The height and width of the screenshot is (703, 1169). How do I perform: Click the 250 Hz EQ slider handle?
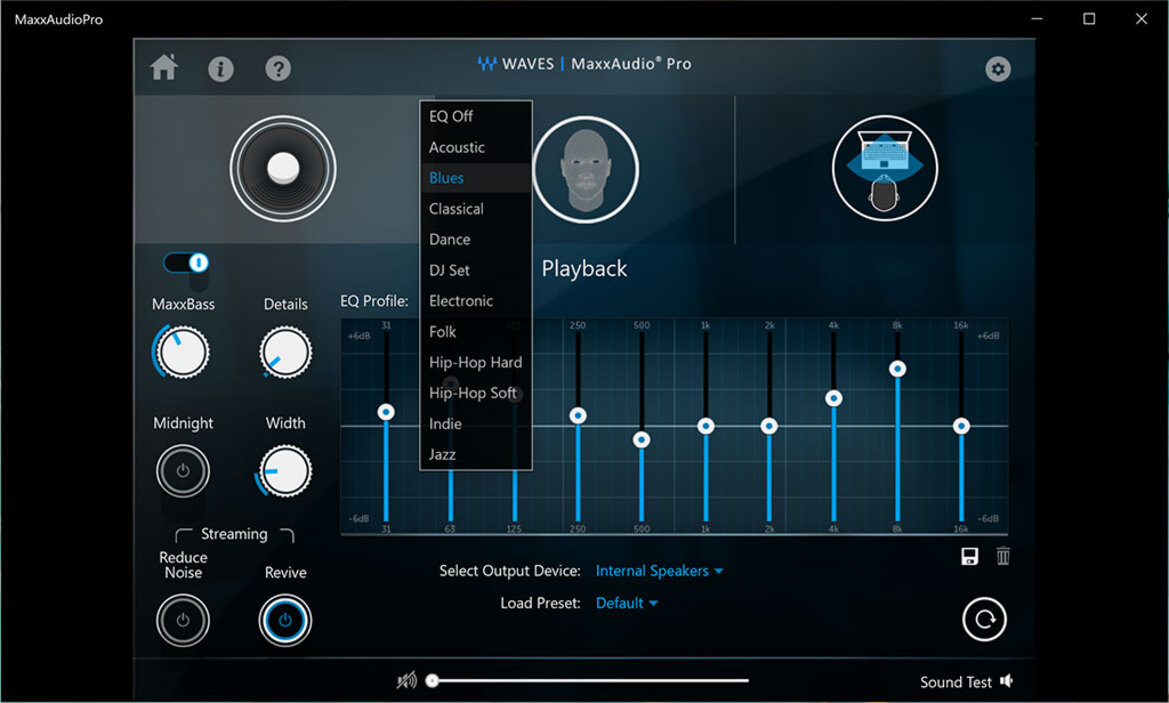(578, 415)
